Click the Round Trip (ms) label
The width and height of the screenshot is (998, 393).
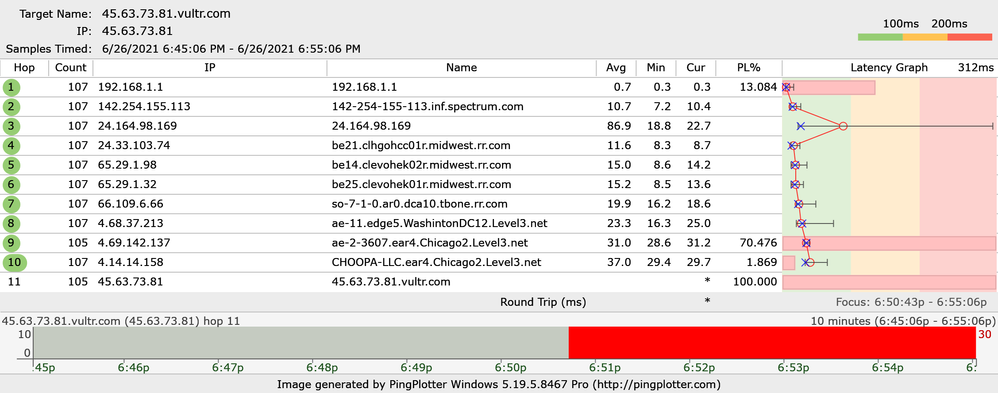click(x=543, y=302)
